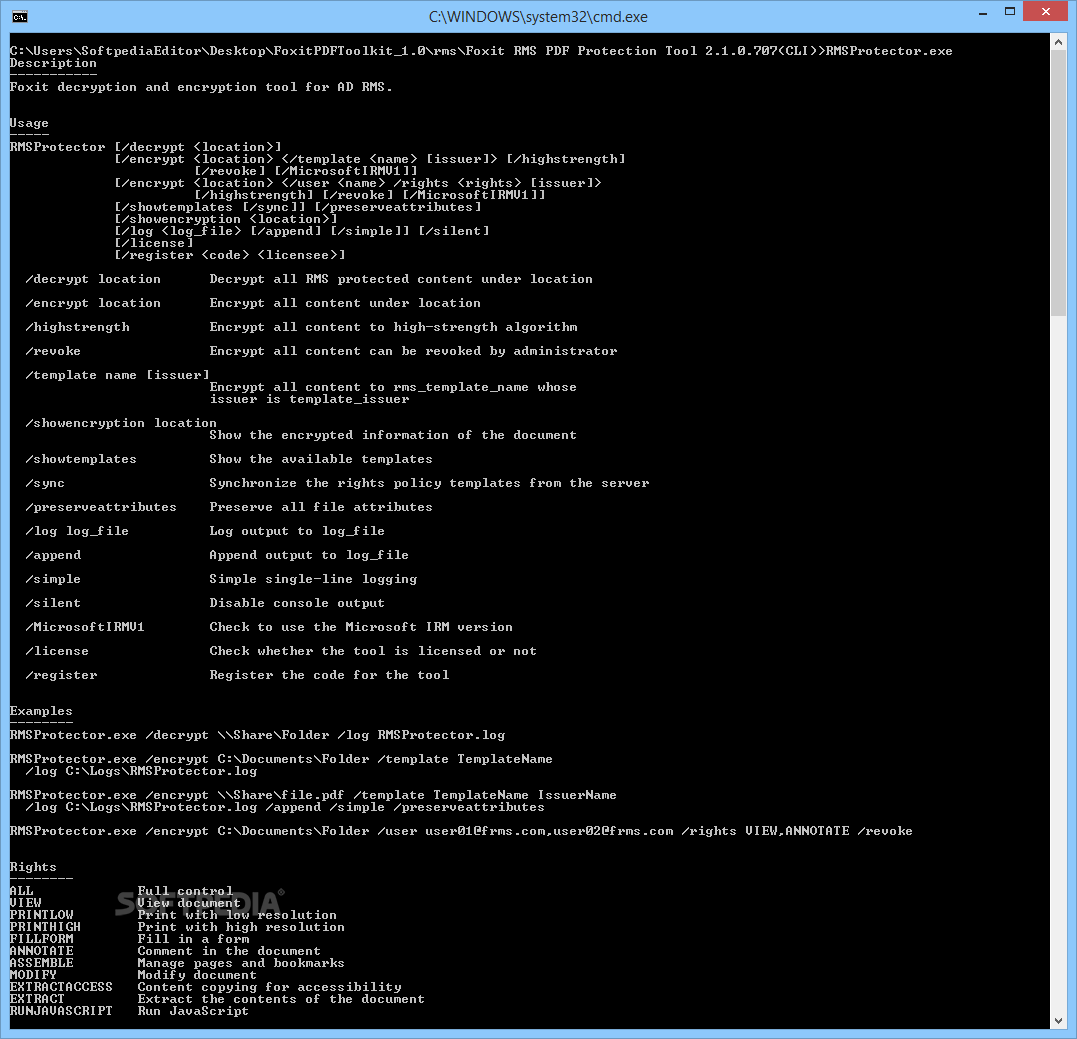Click 'Synchronize the rights policy templates' line
This screenshot has width=1077, height=1039.
[x=429, y=483]
